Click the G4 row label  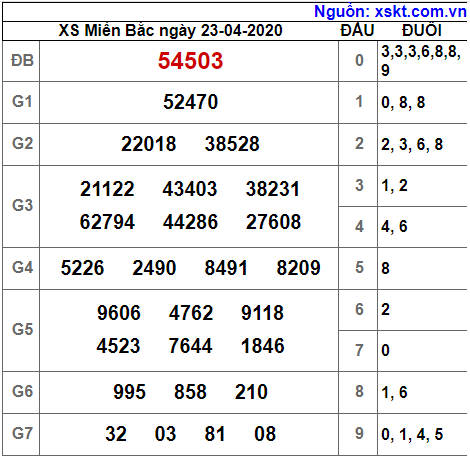(22, 268)
